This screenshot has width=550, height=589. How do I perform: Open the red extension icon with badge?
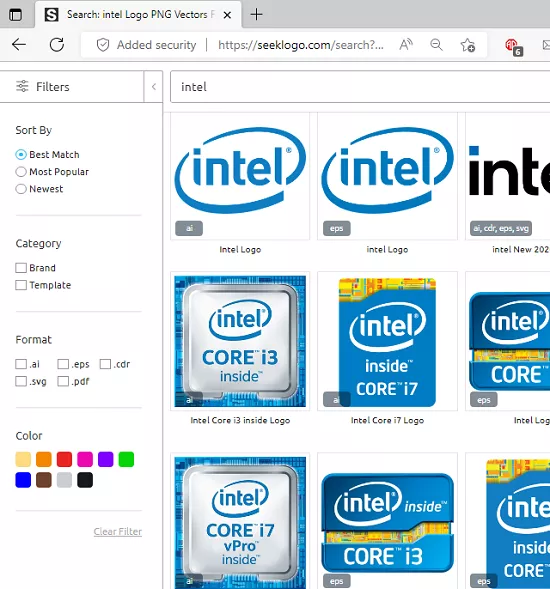coord(514,47)
